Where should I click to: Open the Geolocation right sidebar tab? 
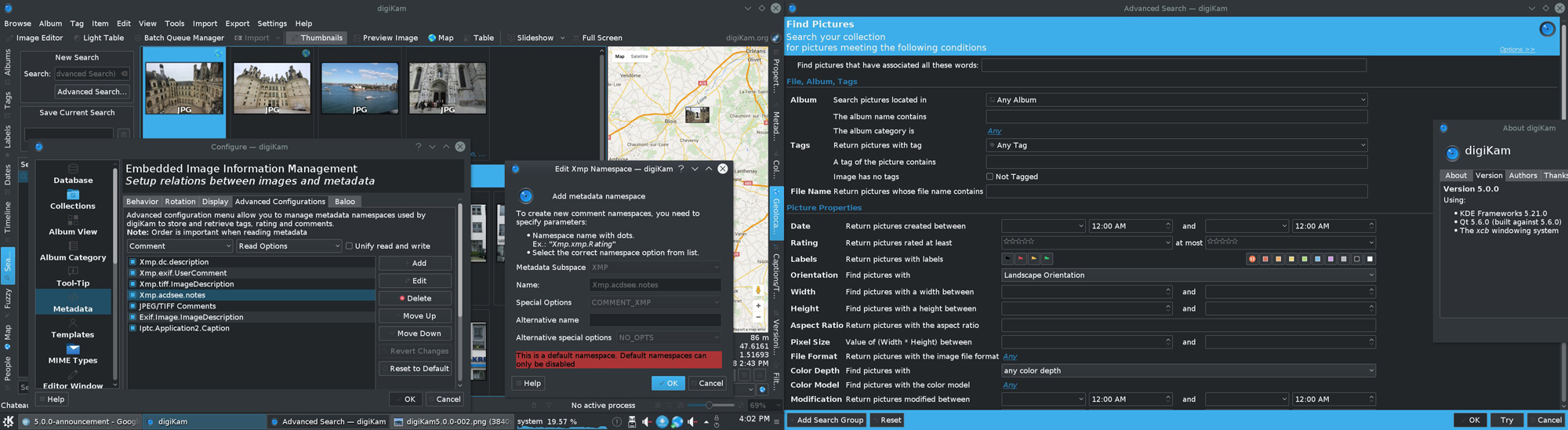(776, 213)
